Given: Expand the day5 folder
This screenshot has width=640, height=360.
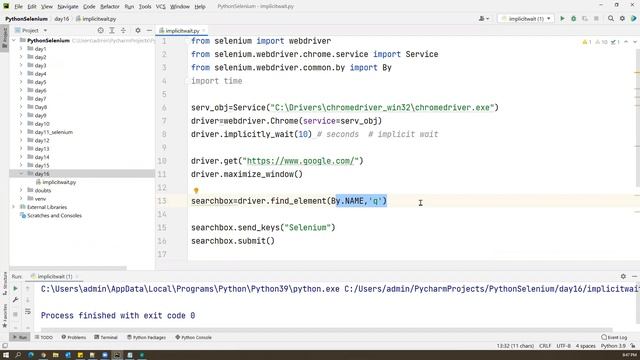Looking at the screenshot, I should (21, 82).
